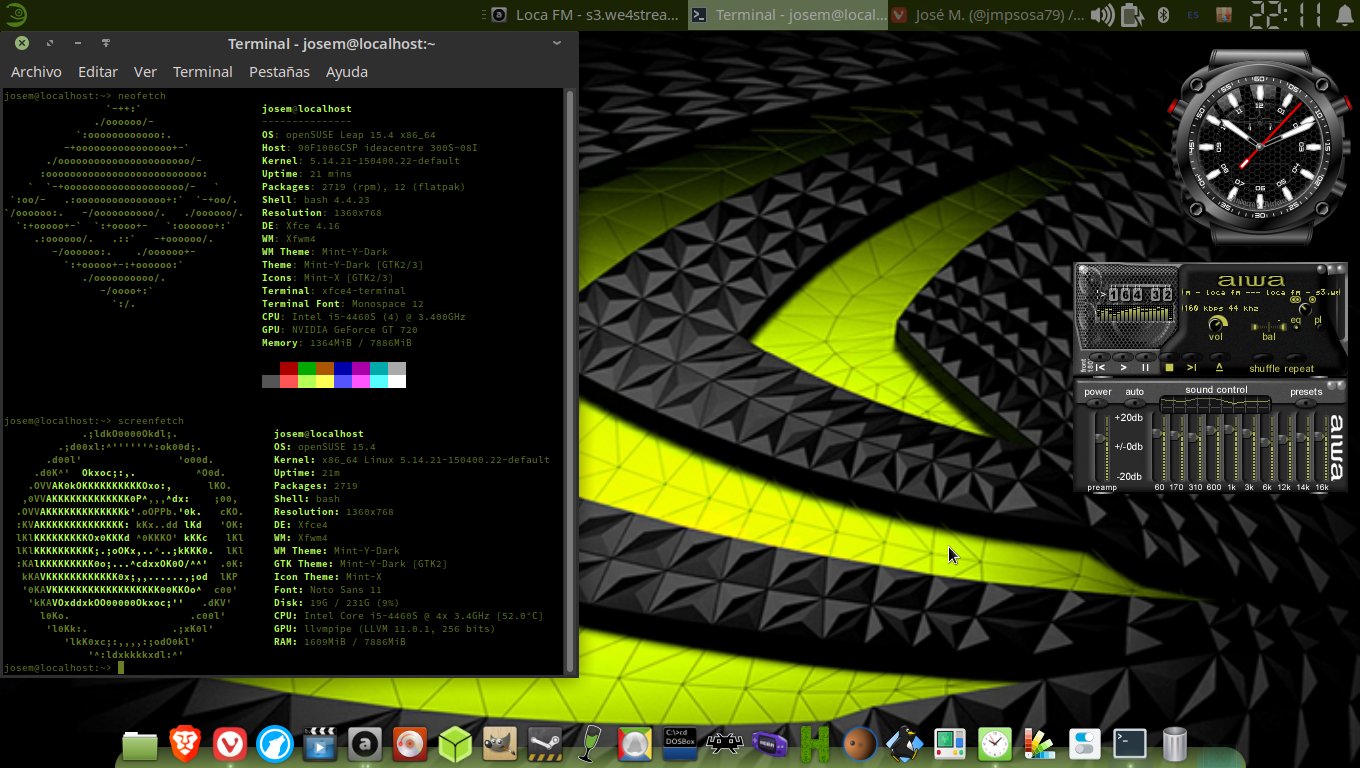Launch the terminal from the dock
1360x768 pixels.
(1130, 744)
